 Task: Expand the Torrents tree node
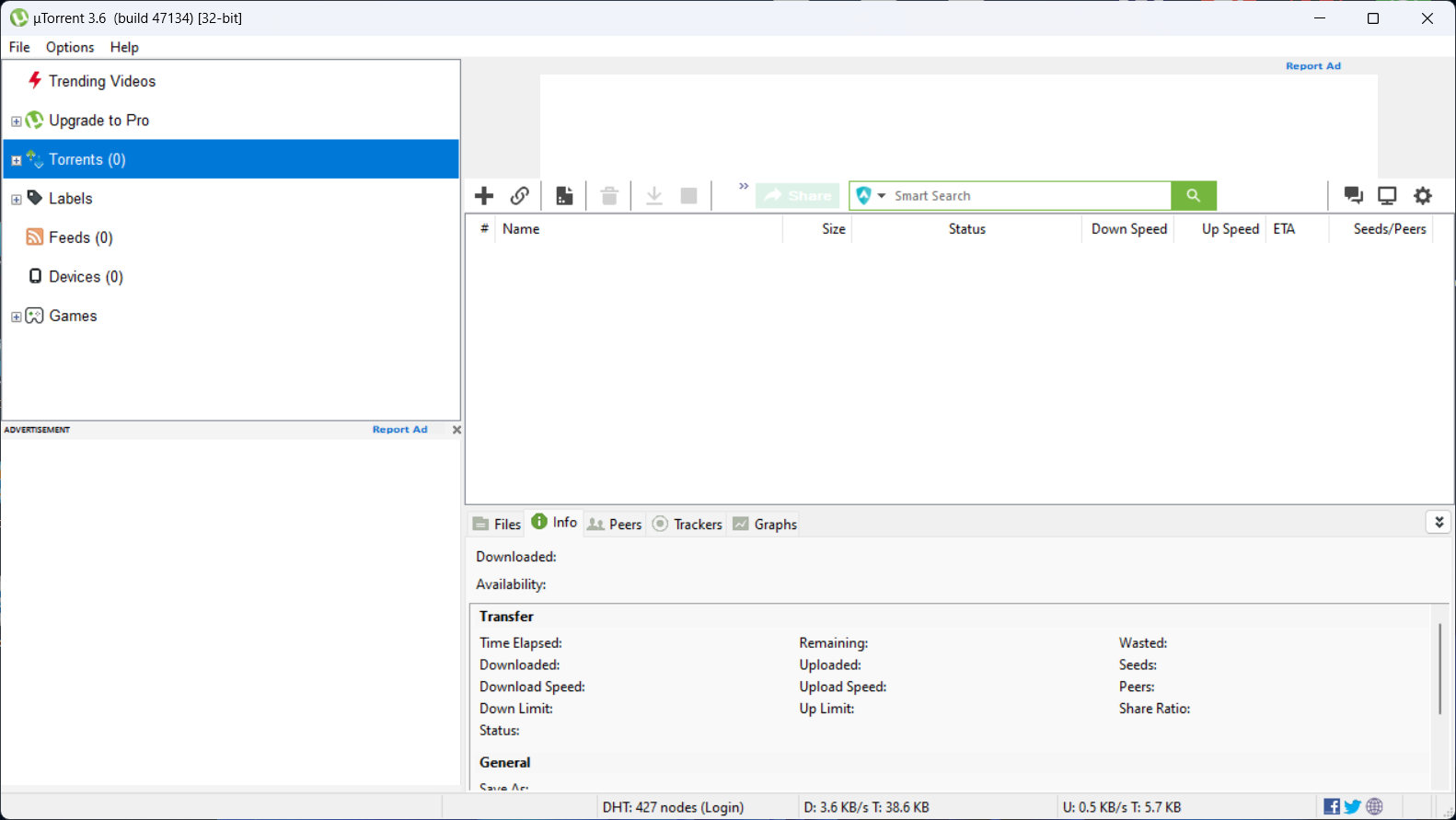16,160
